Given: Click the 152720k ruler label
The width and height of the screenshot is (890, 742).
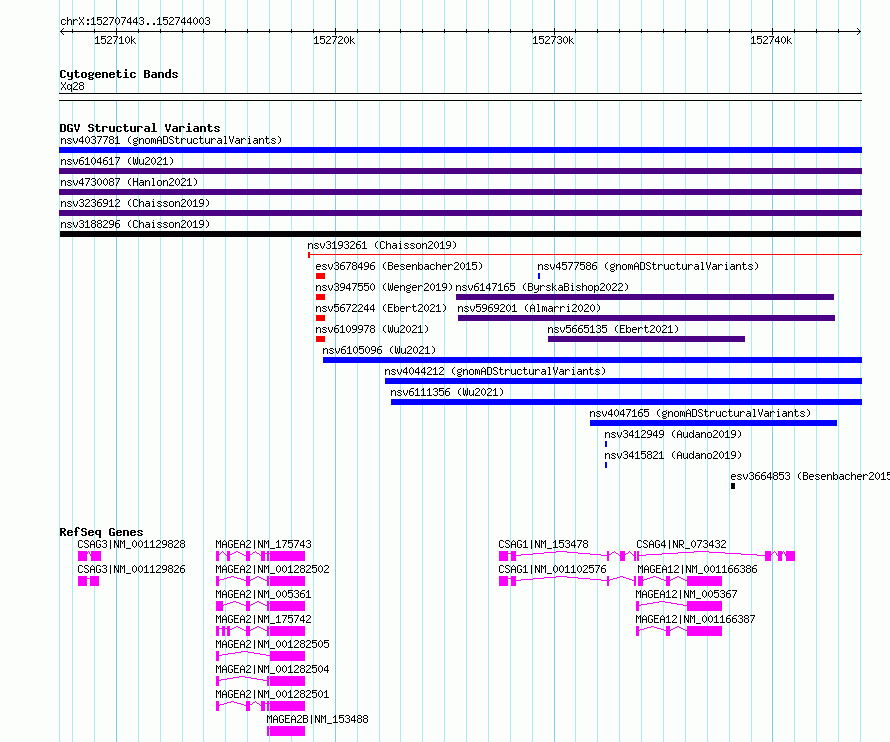Looking at the screenshot, I should click(x=334, y=40).
